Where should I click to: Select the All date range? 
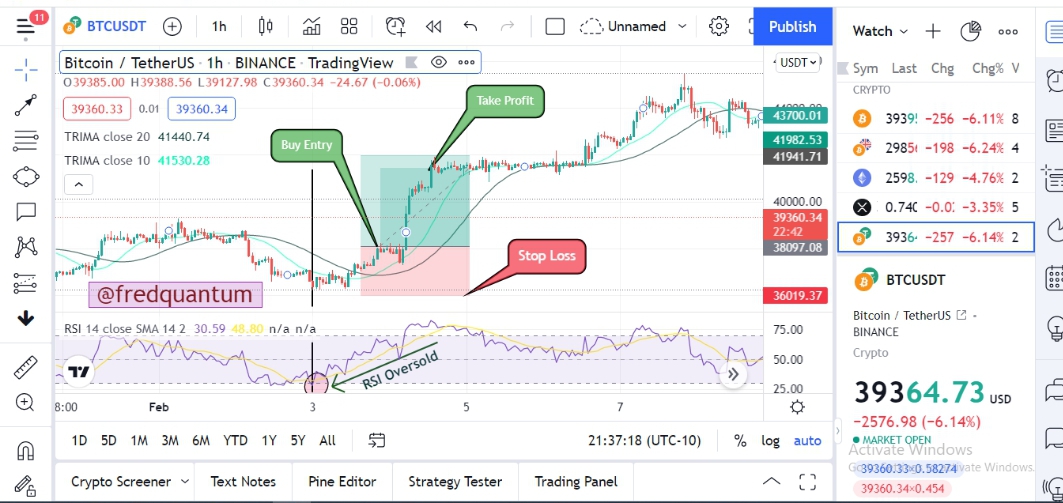[x=327, y=441]
